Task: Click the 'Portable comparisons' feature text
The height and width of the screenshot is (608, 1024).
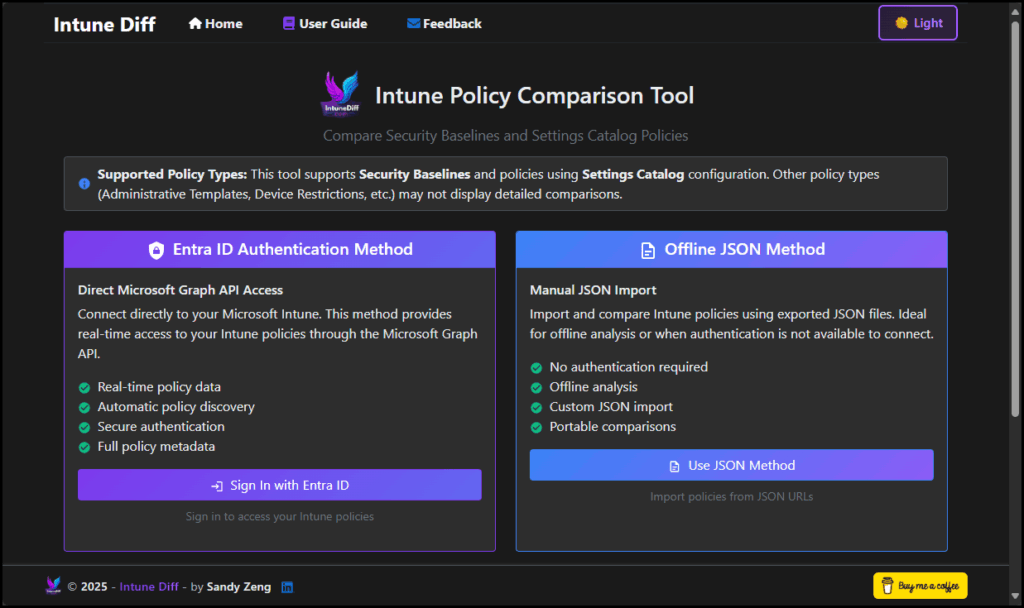Action: tap(613, 426)
